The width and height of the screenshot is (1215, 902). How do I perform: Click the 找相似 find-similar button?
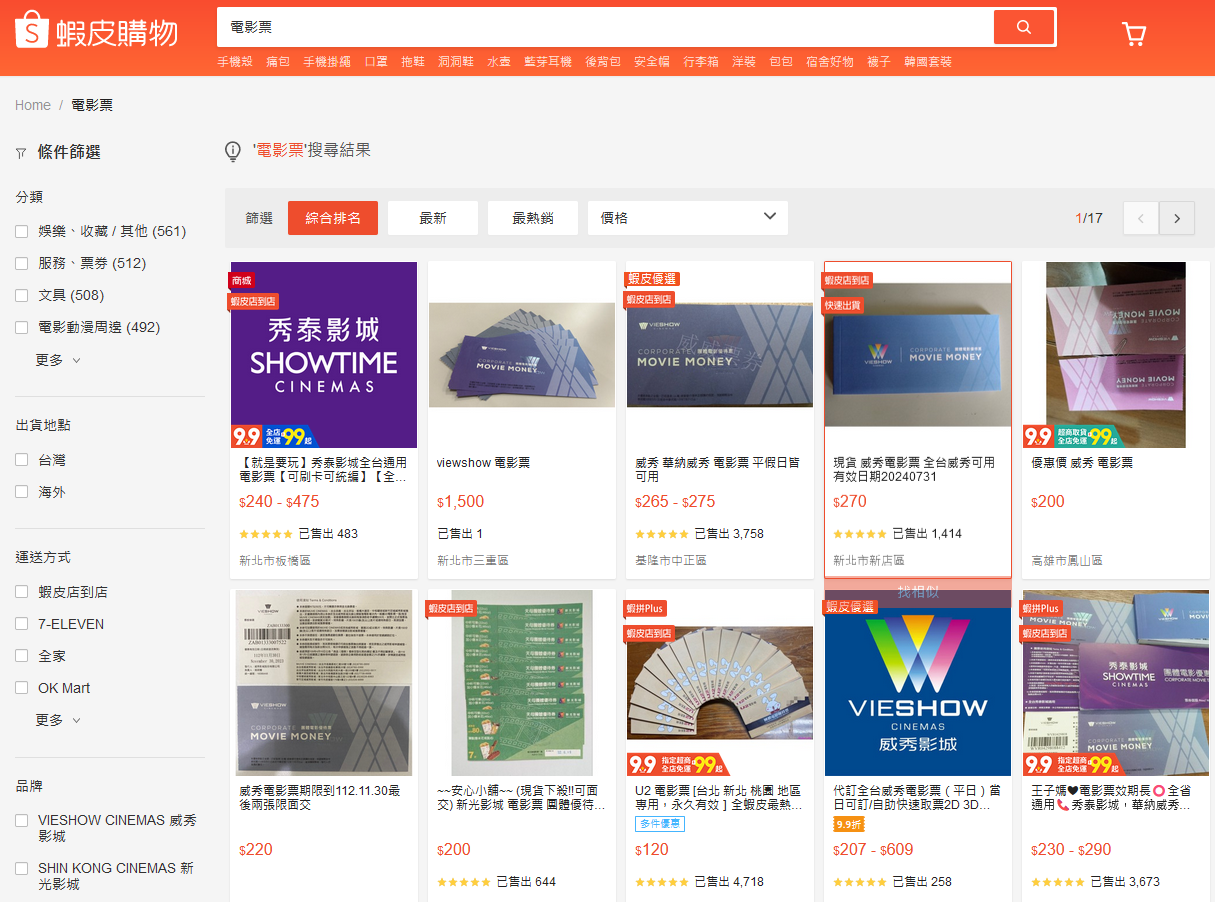click(918, 592)
